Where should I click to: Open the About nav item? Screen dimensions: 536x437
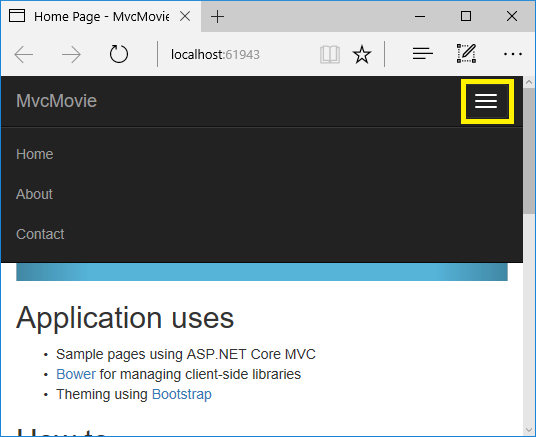34,194
